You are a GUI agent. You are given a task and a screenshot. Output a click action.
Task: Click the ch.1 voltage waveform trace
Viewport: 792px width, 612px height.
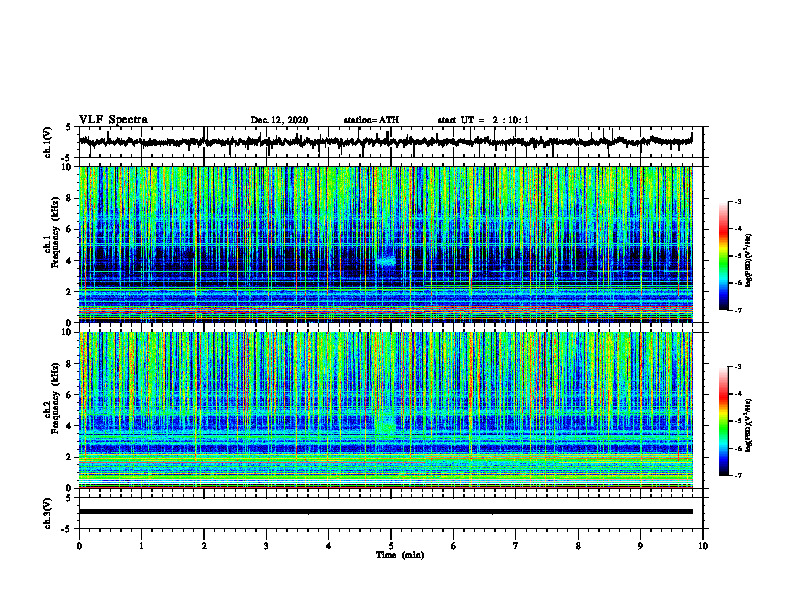pos(386,142)
